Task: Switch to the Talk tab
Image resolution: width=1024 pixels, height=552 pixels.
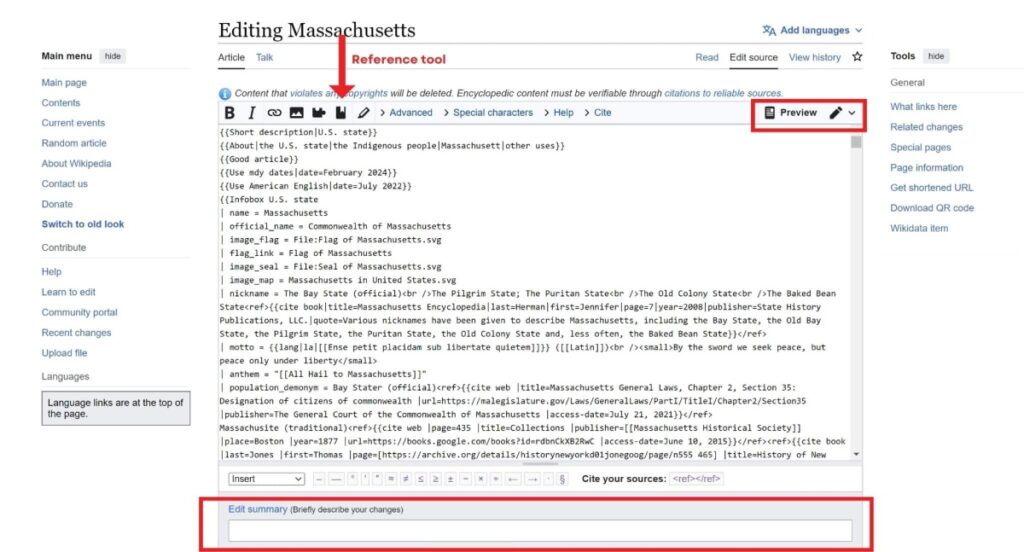Action: (x=264, y=57)
